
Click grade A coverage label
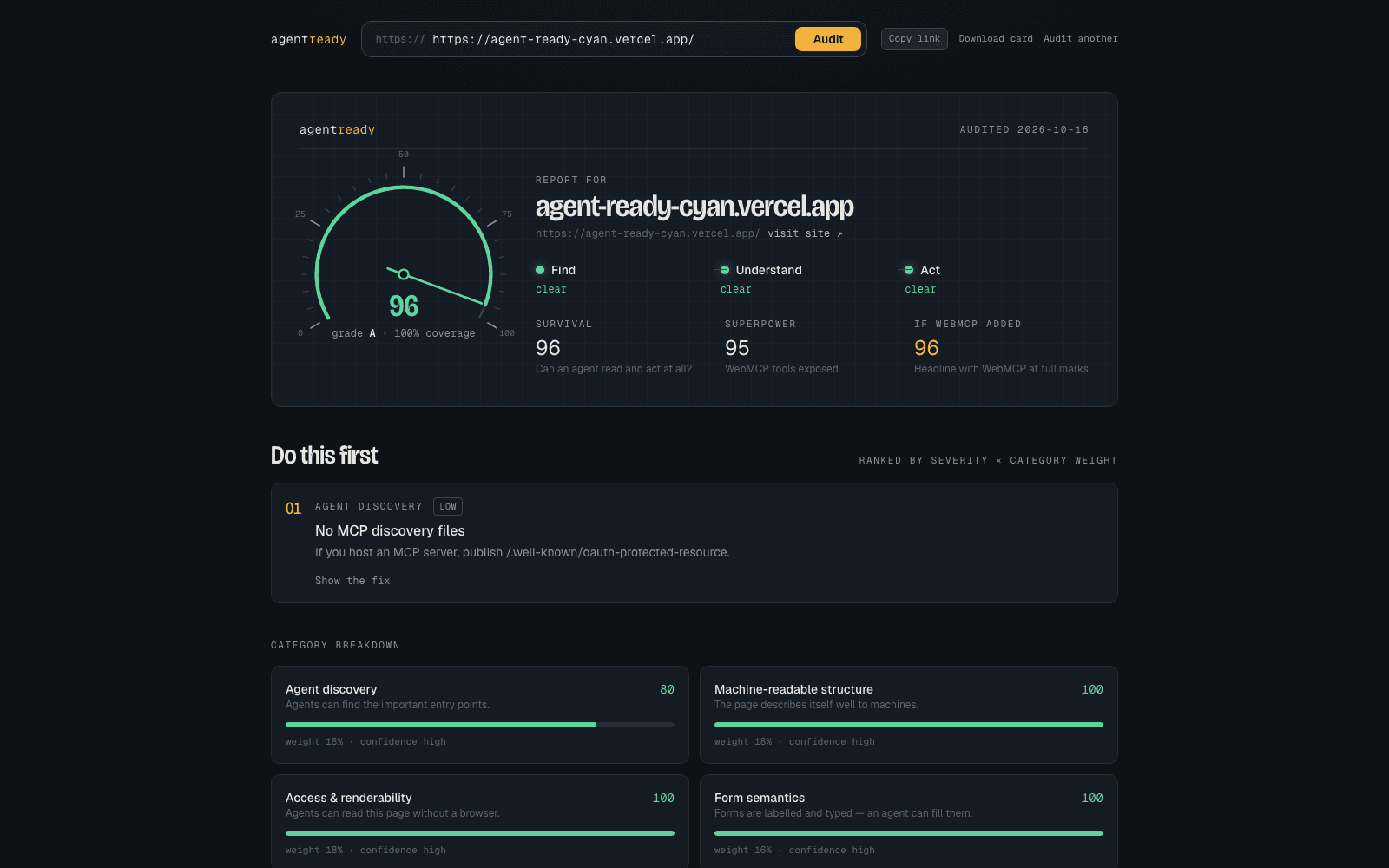click(404, 333)
